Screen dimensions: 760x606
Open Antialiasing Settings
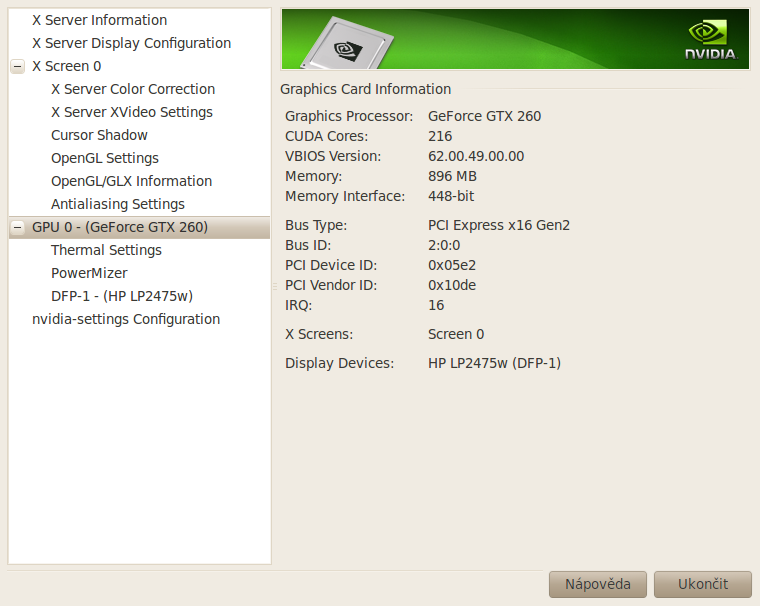point(118,204)
